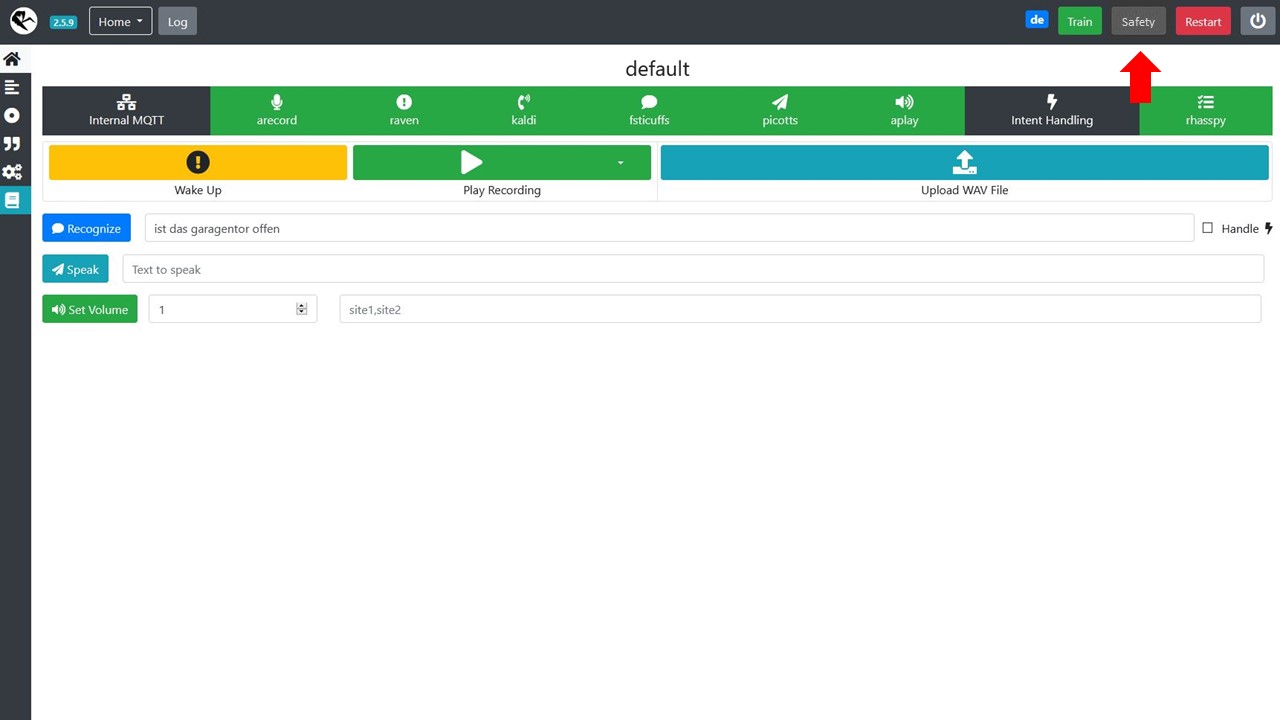Focus the site1,site2 site ID field
Viewport: 1280px width, 720px height.
[x=800, y=309]
